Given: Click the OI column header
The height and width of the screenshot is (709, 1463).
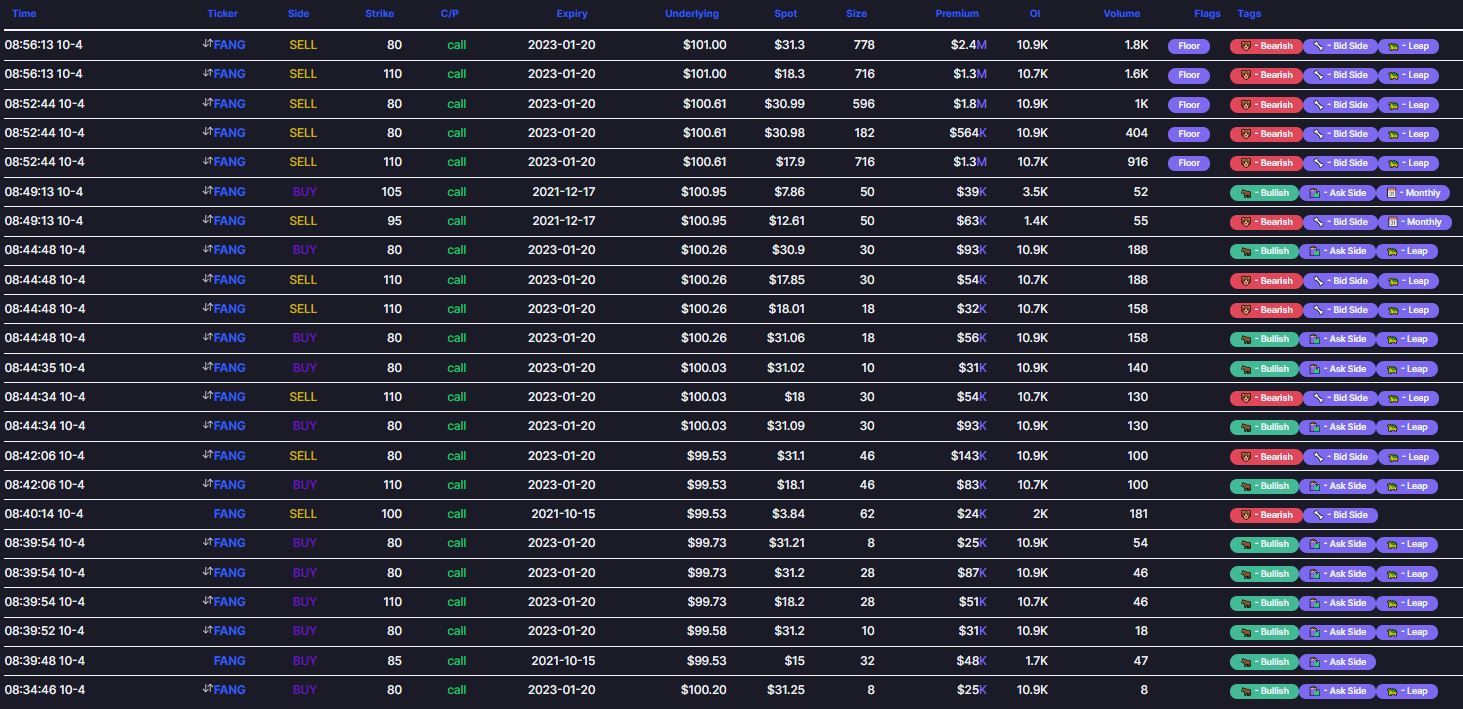Looking at the screenshot, I should (1035, 14).
